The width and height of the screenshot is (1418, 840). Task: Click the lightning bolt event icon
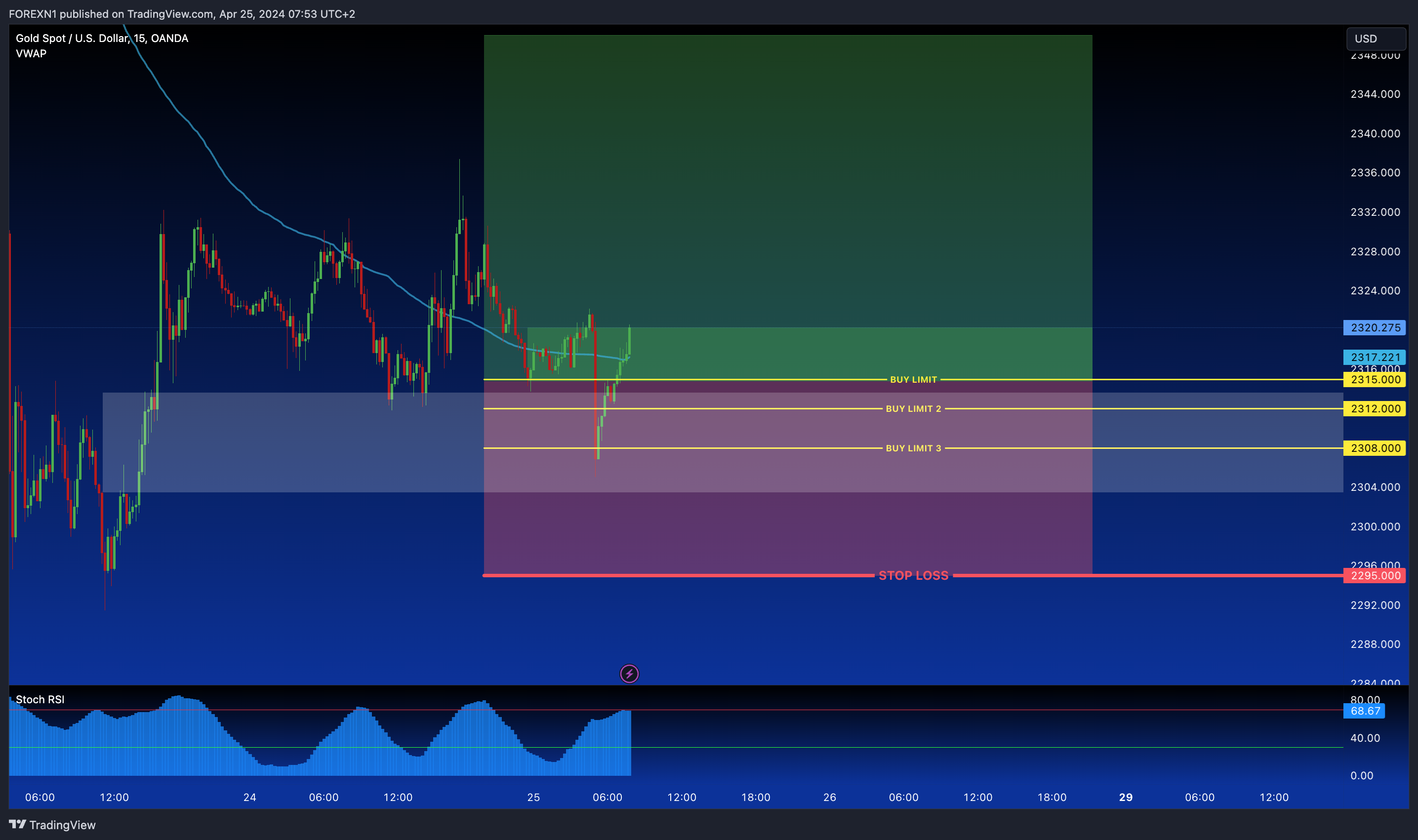point(629,674)
